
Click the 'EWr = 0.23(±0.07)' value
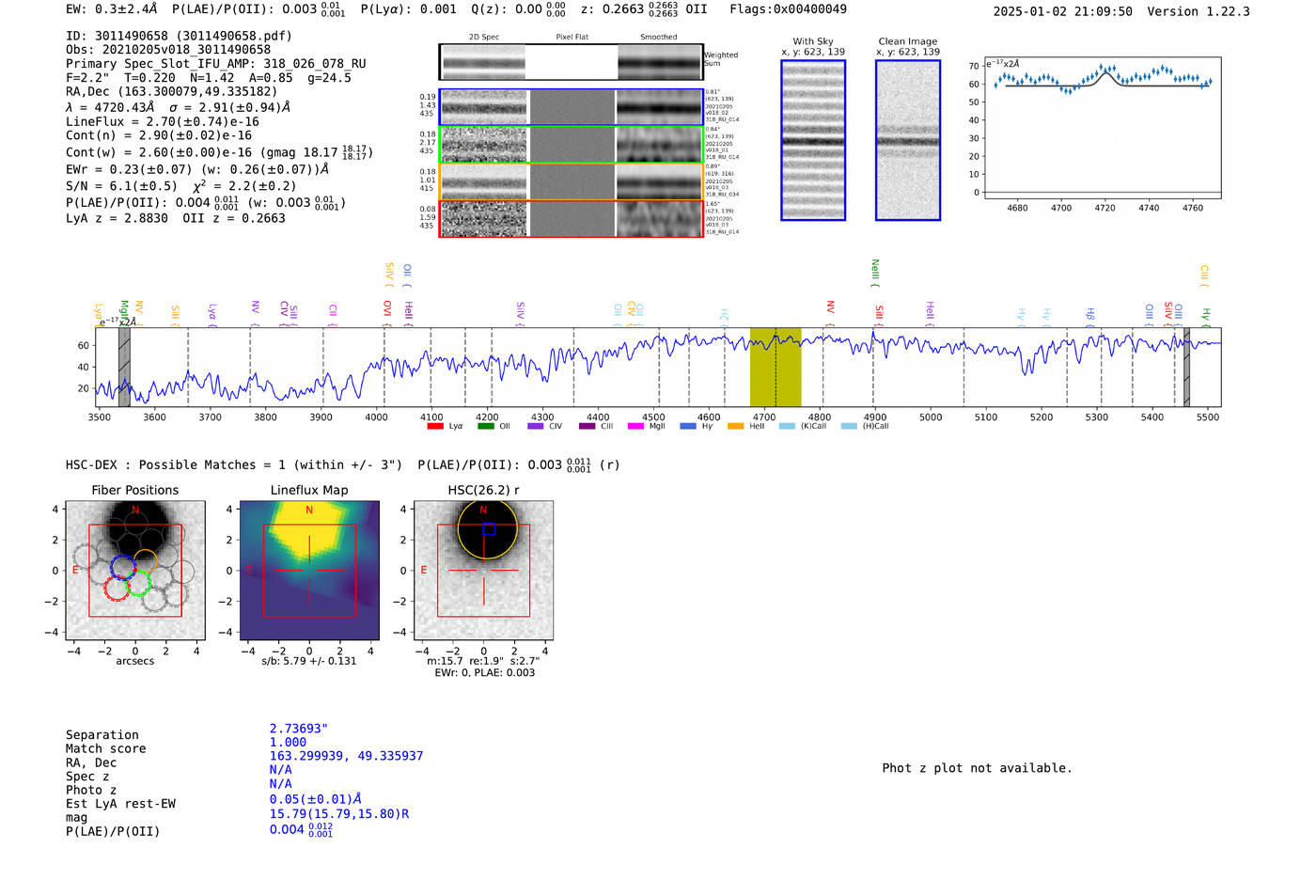(129, 169)
